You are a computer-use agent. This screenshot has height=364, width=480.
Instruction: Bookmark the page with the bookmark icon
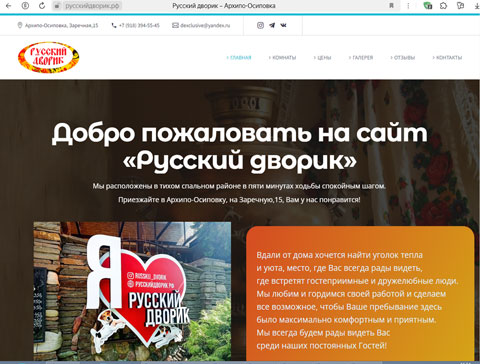(391, 6)
